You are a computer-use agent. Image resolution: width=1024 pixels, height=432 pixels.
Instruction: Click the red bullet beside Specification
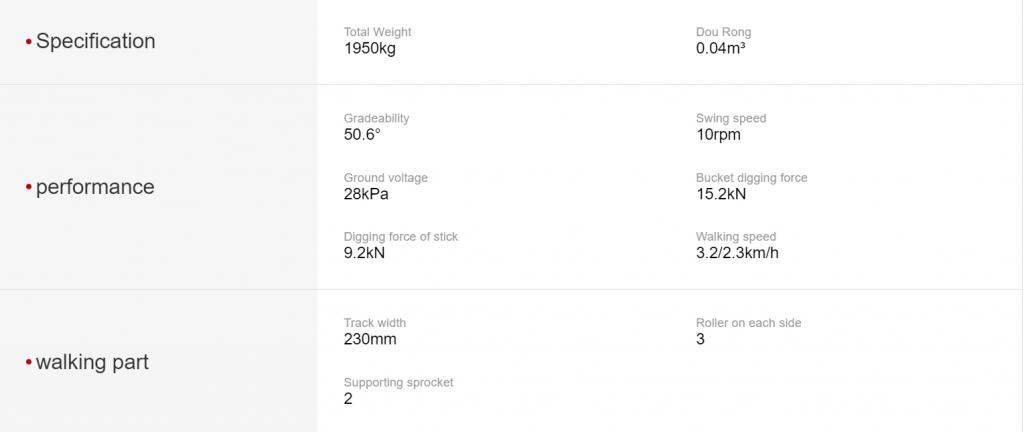click(29, 42)
